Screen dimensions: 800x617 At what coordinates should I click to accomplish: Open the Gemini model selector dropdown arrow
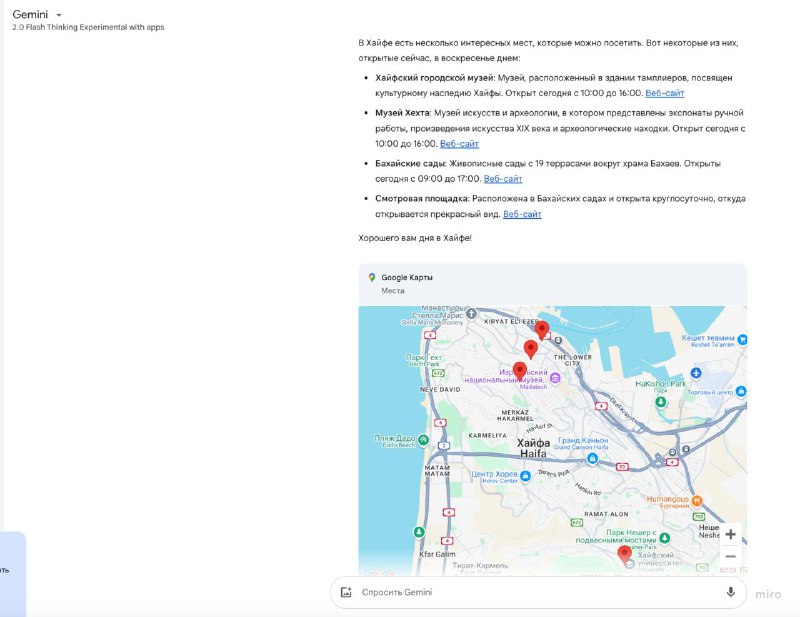point(59,15)
